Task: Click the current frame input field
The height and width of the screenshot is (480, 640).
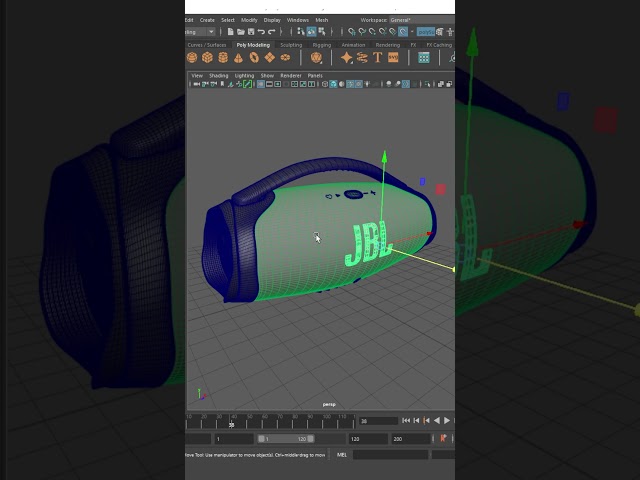Action: point(378,421)
